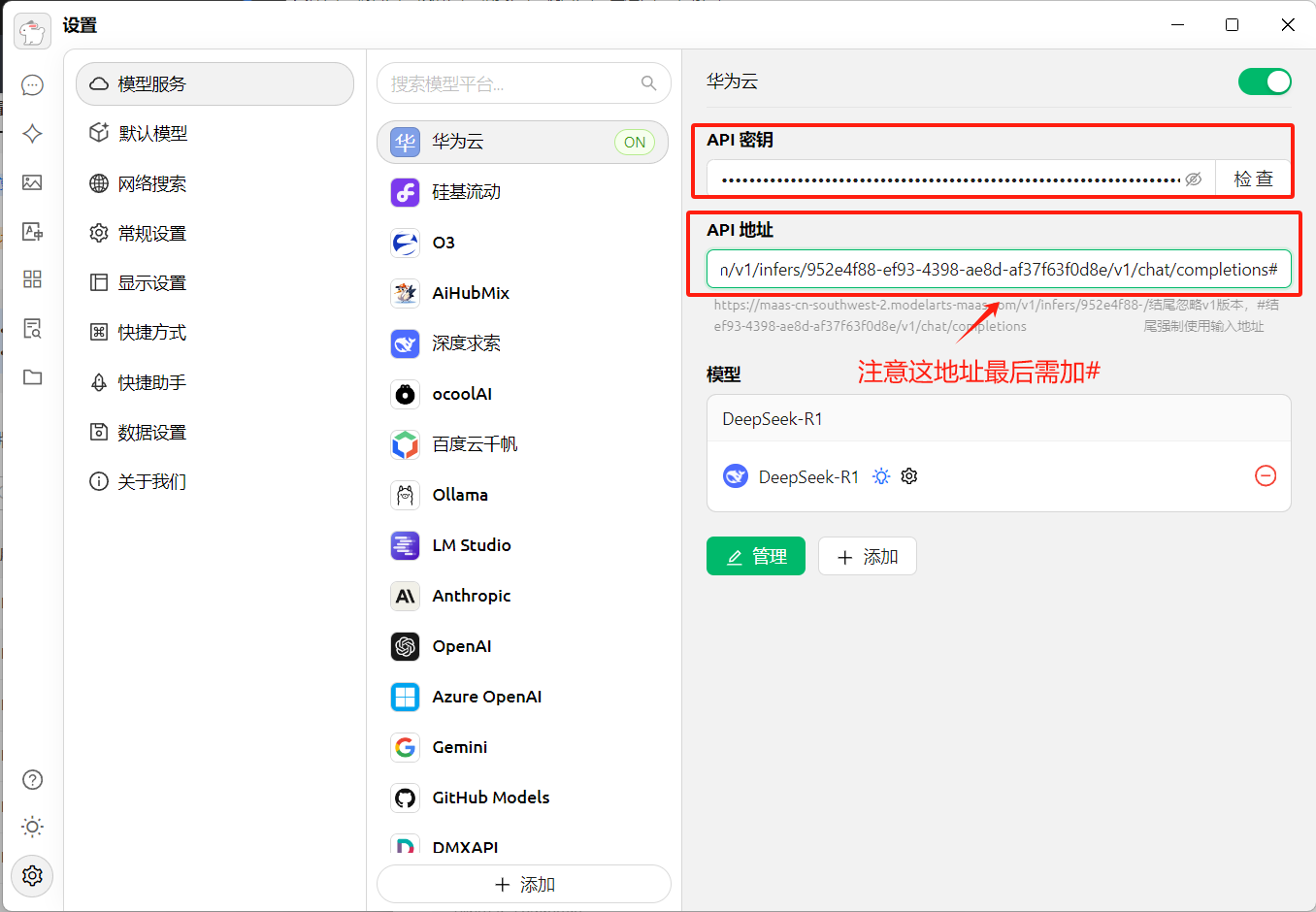
Task: Open 显示设置 settings section
Action: (214, 283)
